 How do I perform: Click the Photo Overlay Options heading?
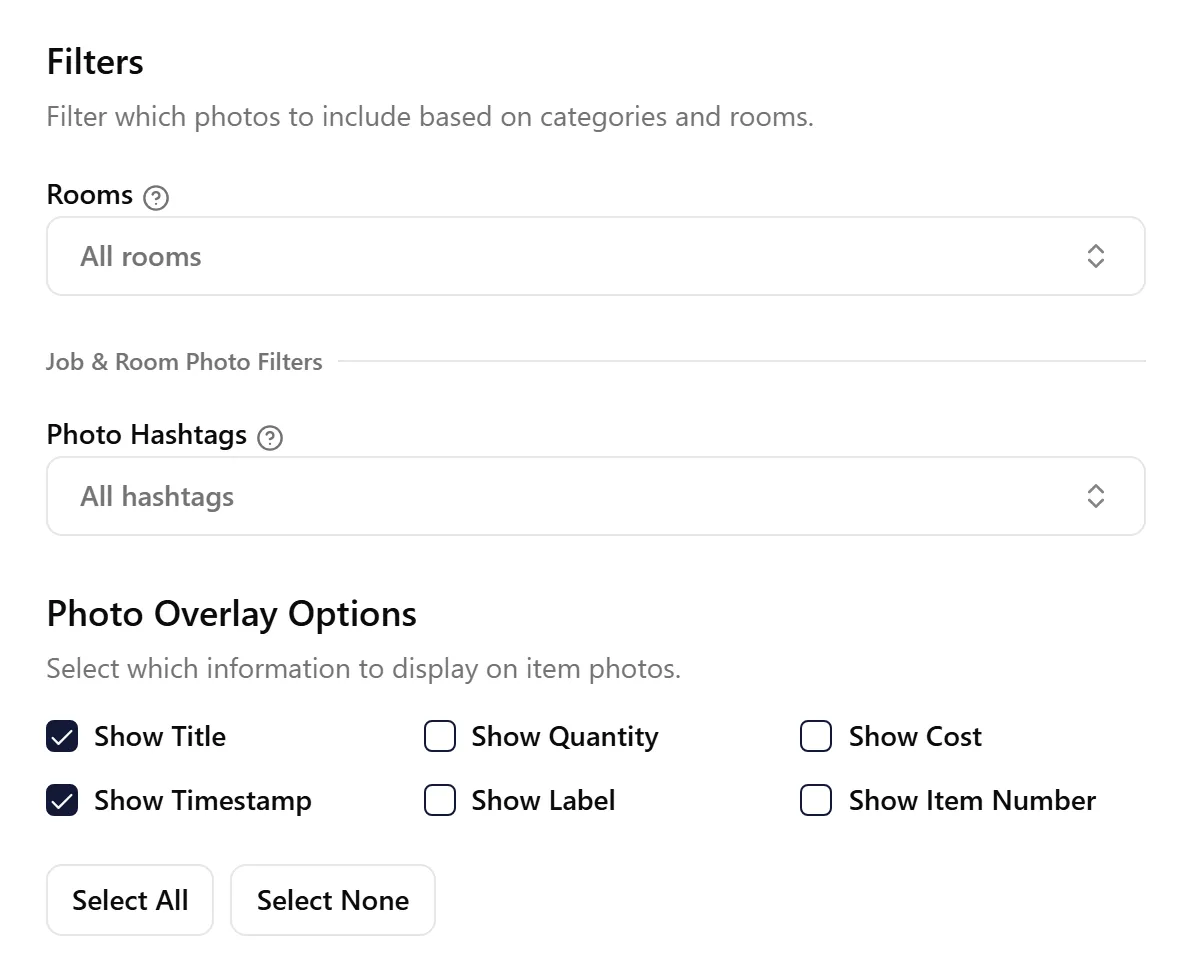[232, 614]
